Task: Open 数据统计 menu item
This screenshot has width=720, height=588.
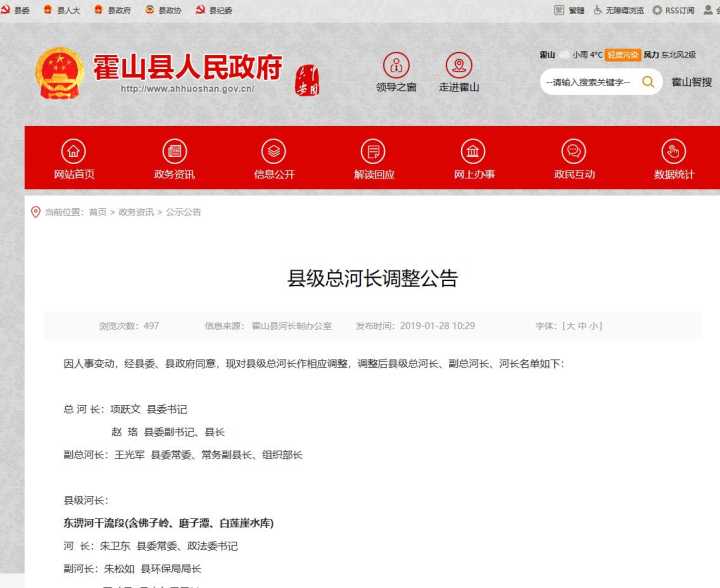Action: tap(674, 159)
